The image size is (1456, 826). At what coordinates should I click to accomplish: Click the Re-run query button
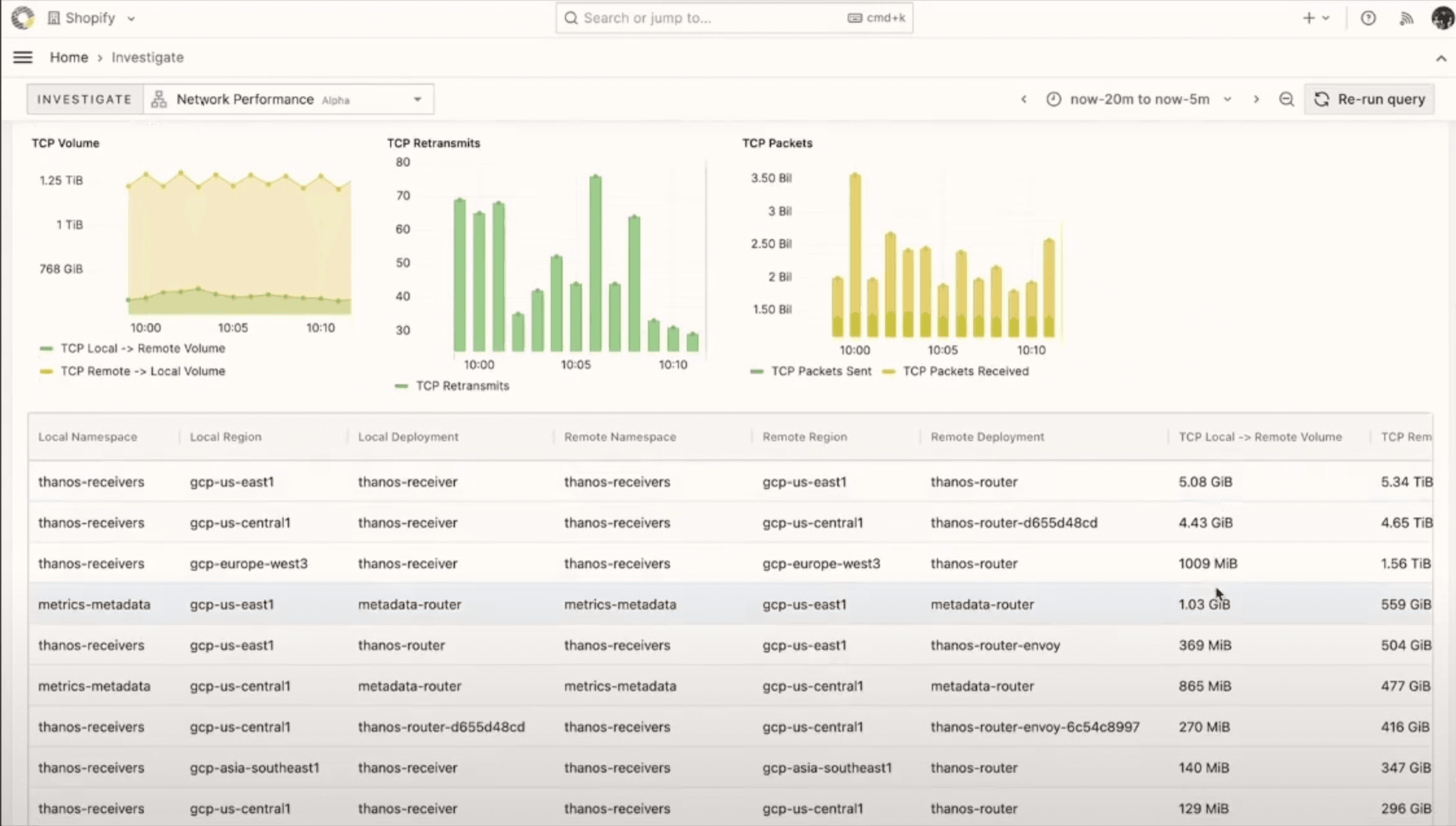click(x=1369, y=99)
